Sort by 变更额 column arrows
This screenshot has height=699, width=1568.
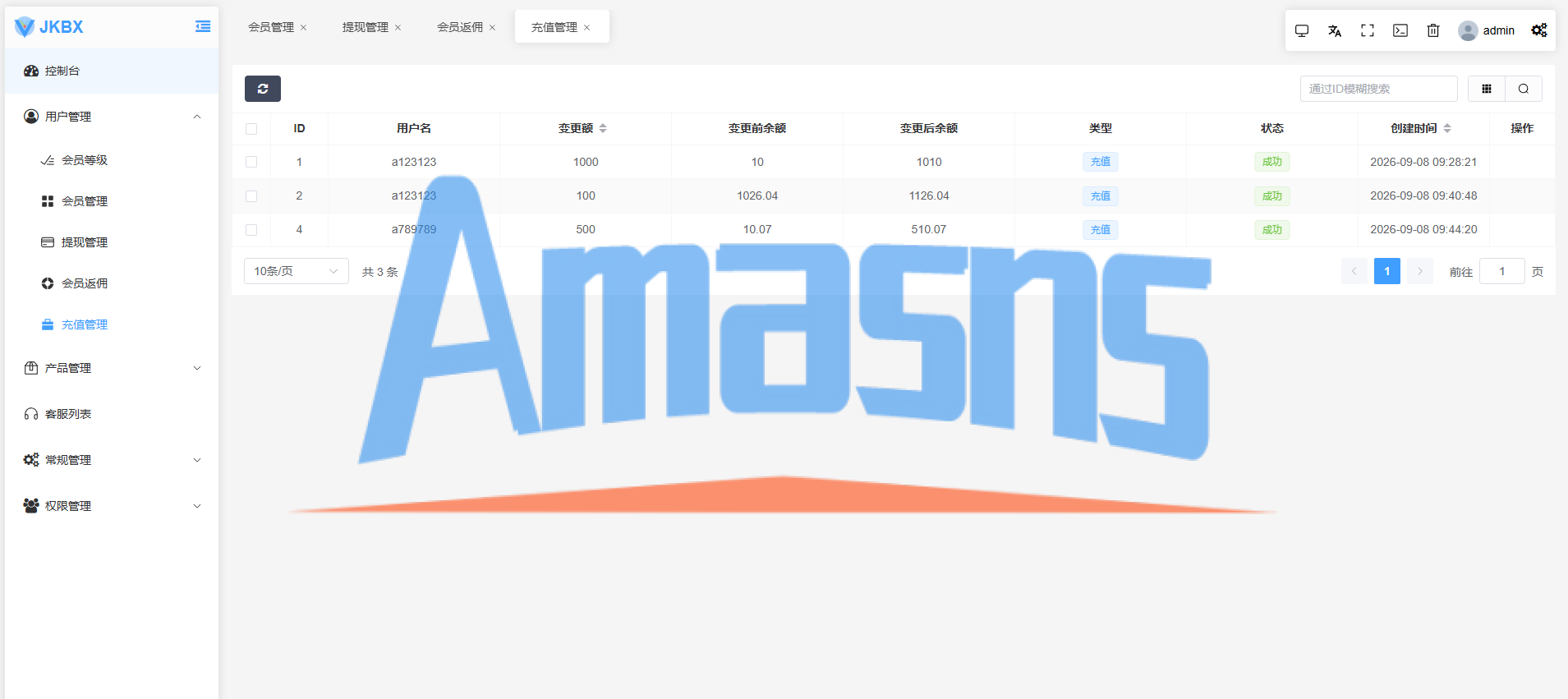coord(603,128)
